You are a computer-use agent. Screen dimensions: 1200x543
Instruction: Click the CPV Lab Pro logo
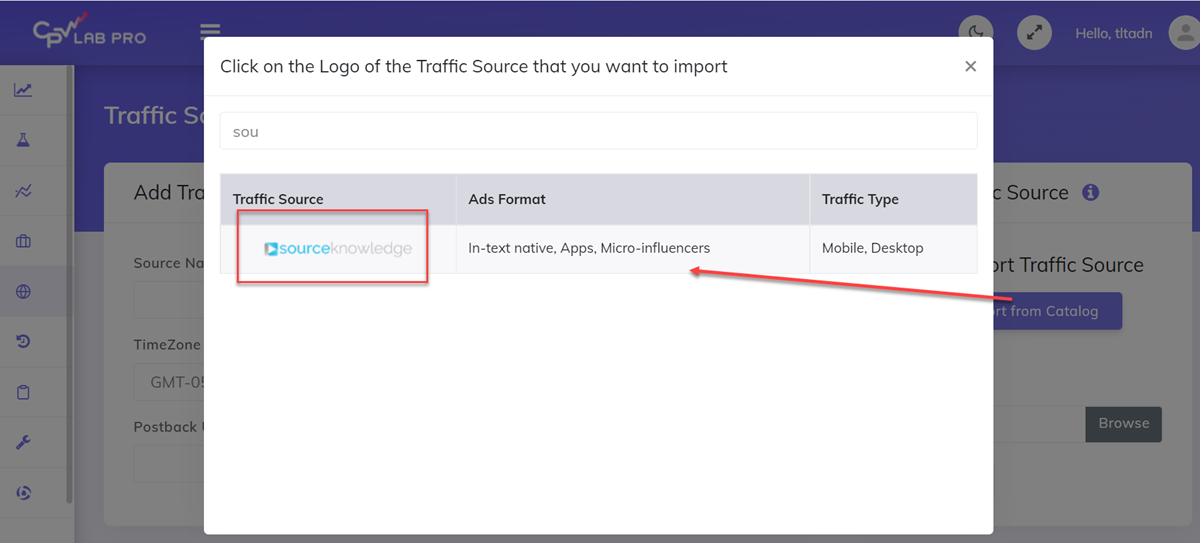(89, 32)
